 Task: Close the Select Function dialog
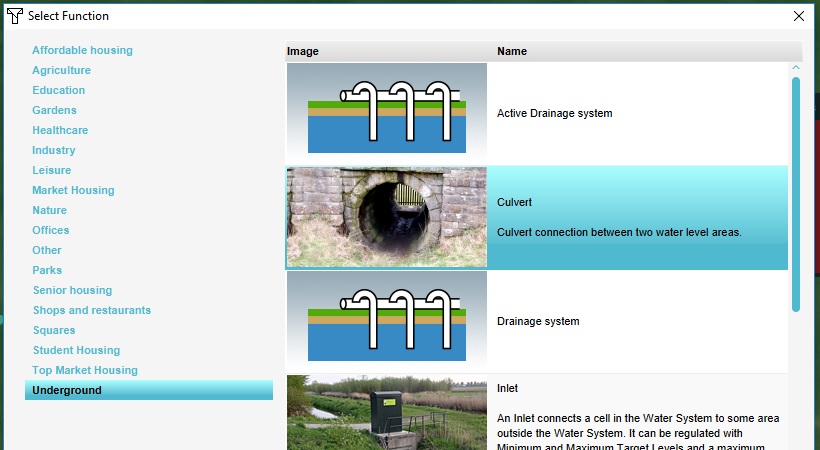click(798, 16)
